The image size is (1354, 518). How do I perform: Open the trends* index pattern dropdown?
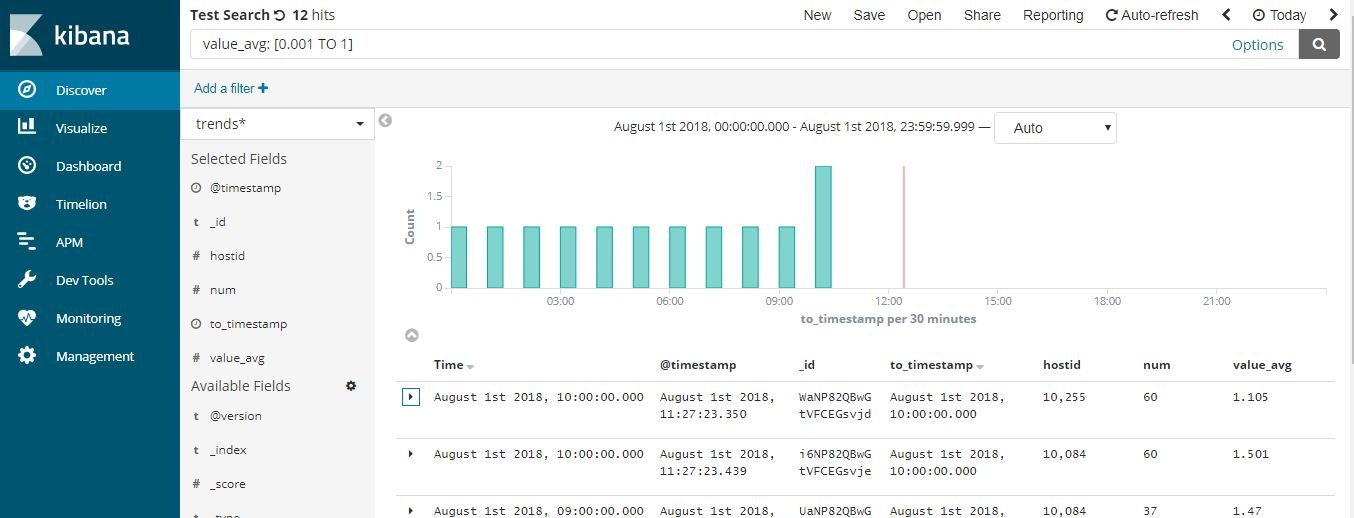[x=278, y=124]
